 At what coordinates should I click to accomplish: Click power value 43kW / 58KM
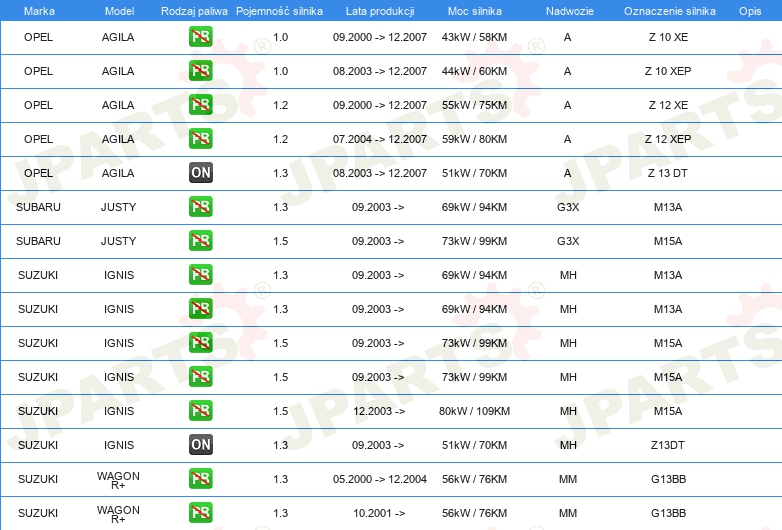[474, 37]
